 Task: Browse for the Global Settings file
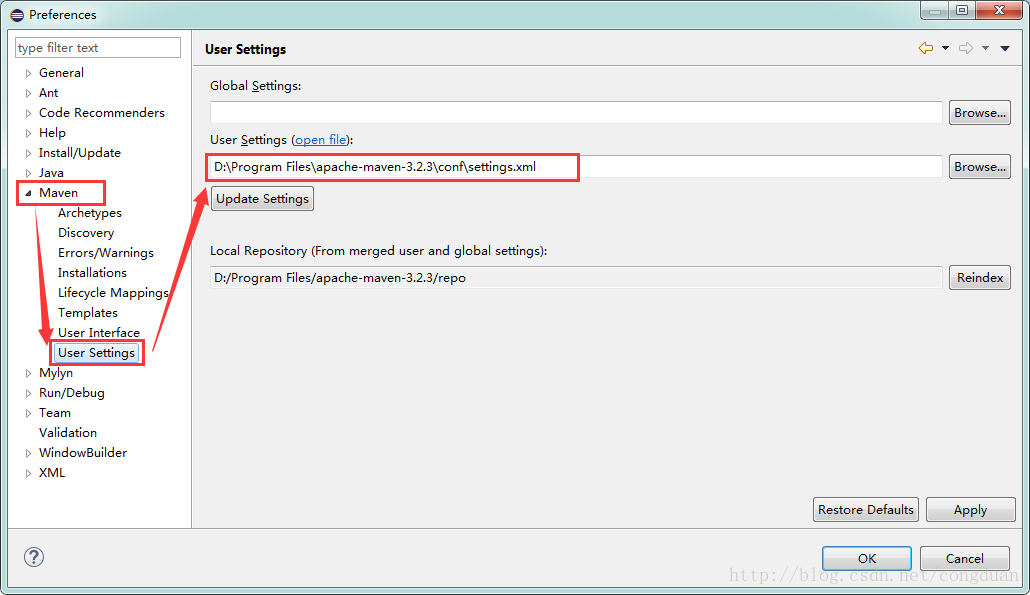[x=979, y=113]
